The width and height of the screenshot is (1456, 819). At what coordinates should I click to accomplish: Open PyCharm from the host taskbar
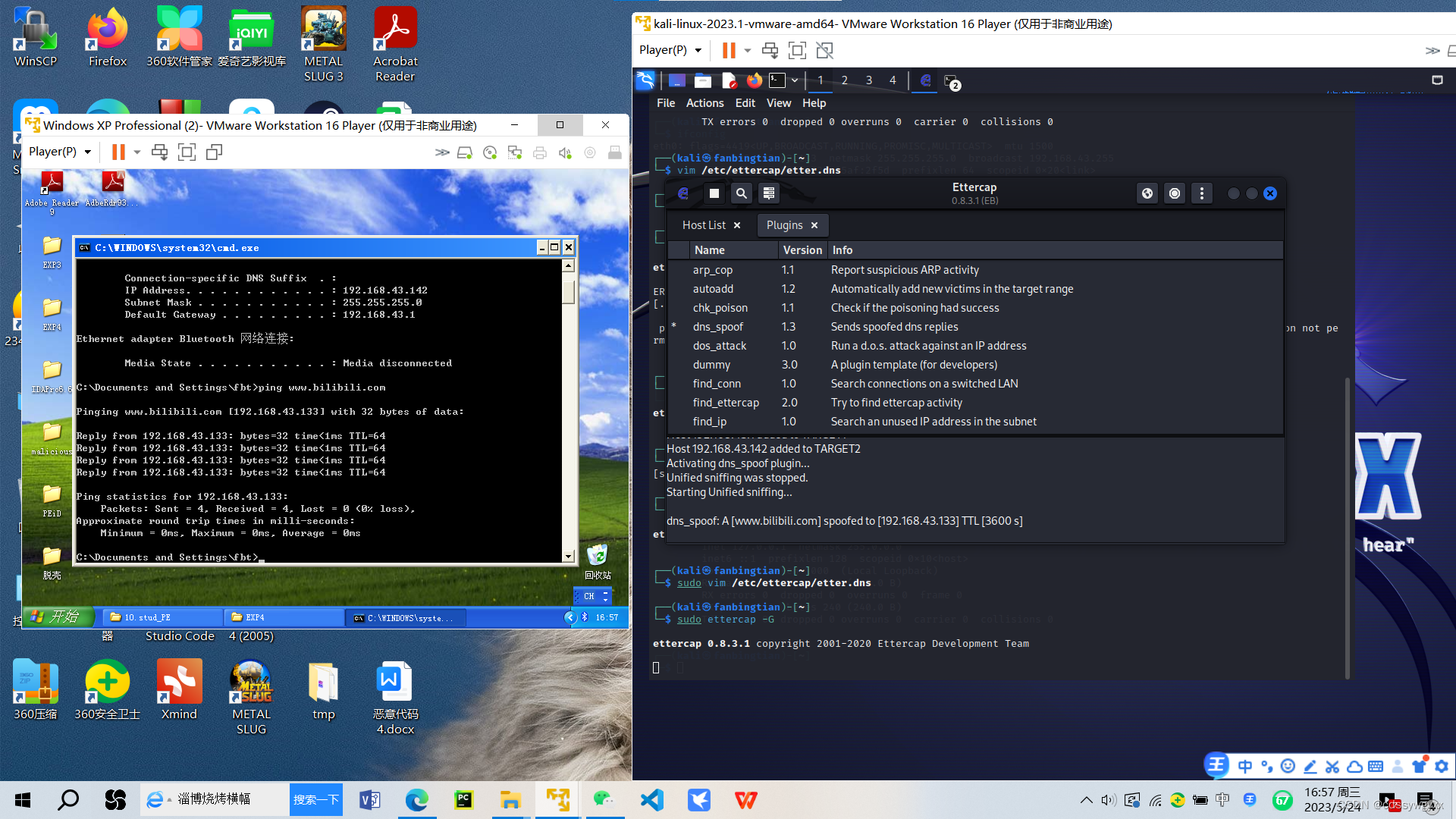(x=463, y=800)
